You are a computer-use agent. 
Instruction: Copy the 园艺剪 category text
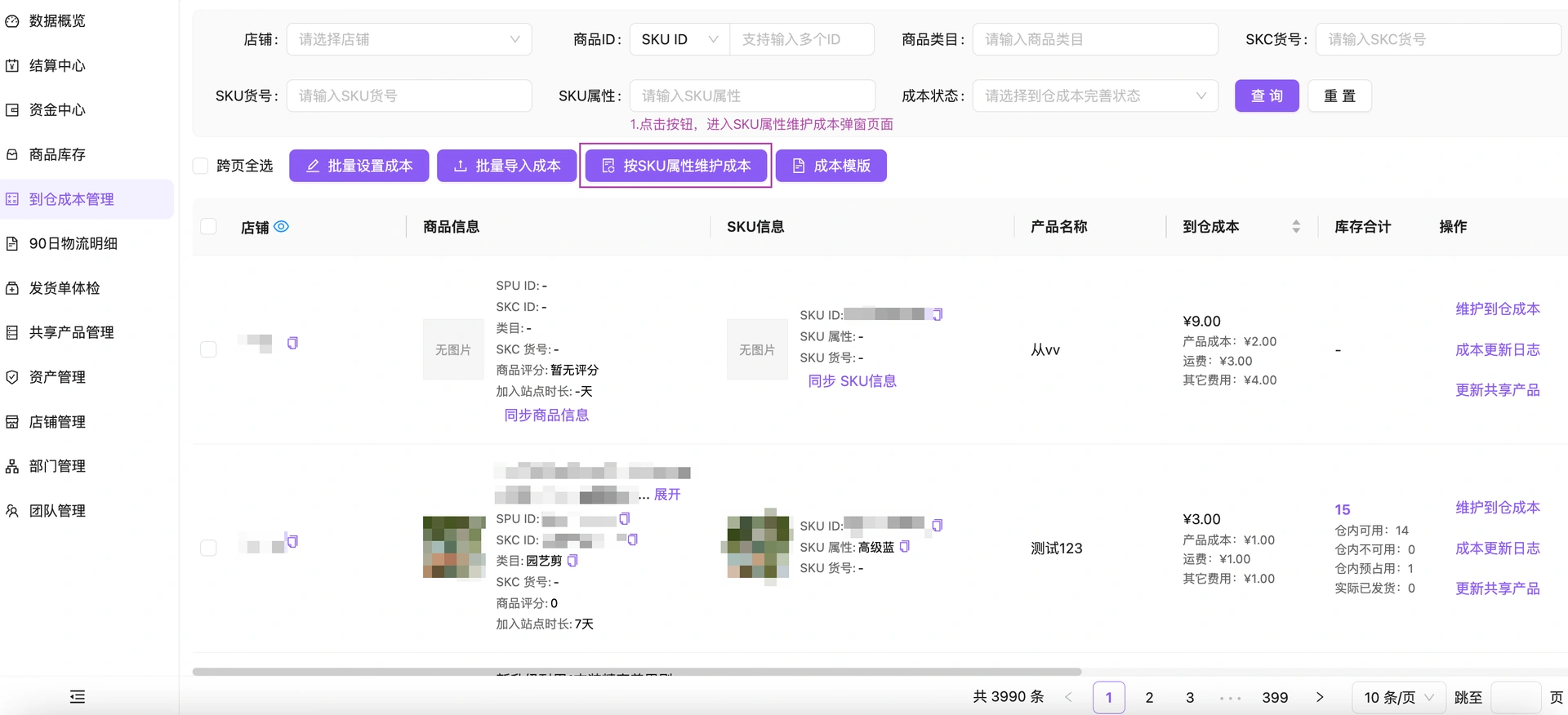[x=572, y=561]
